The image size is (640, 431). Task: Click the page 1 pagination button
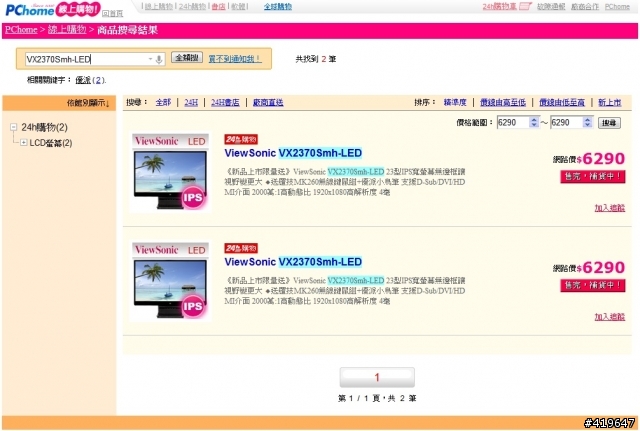(x=377, y=378)
